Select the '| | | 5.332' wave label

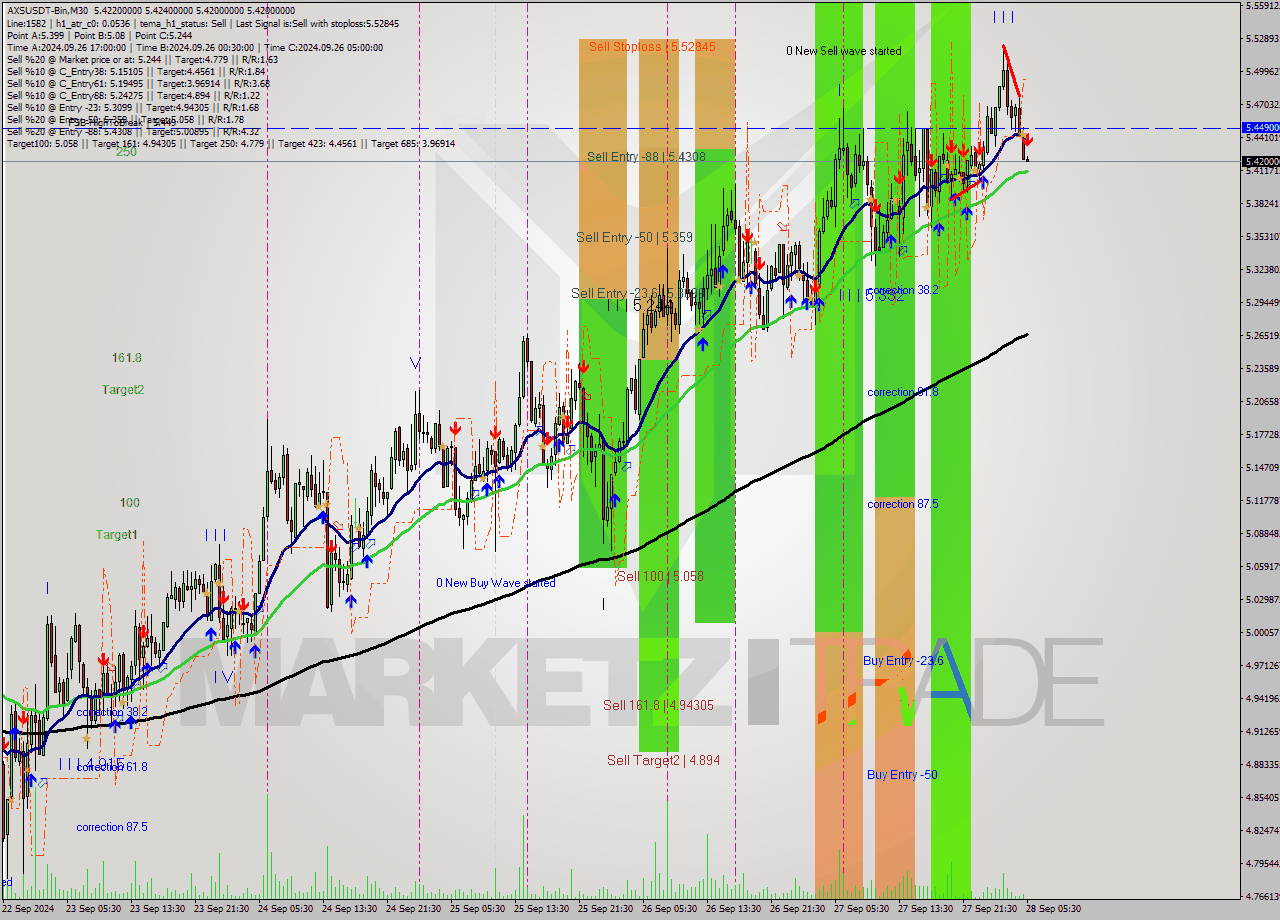tap(871, 295)
